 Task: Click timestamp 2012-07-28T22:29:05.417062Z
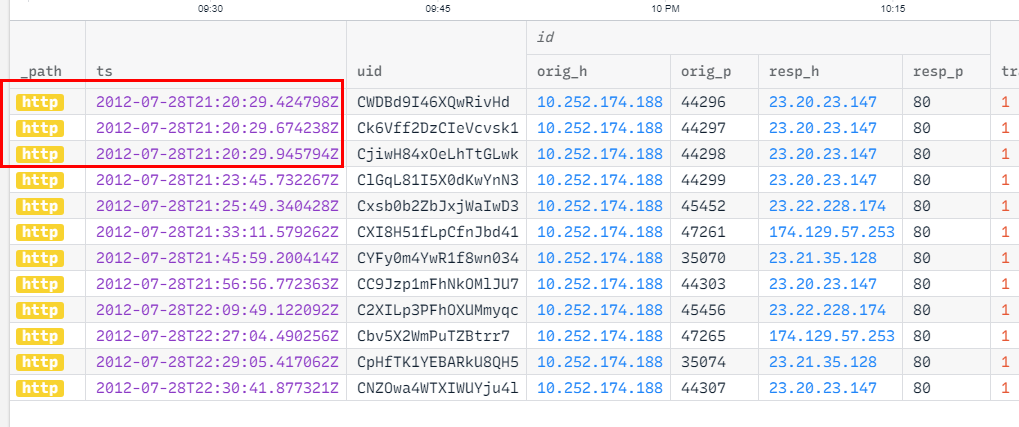tap(218, 362)
